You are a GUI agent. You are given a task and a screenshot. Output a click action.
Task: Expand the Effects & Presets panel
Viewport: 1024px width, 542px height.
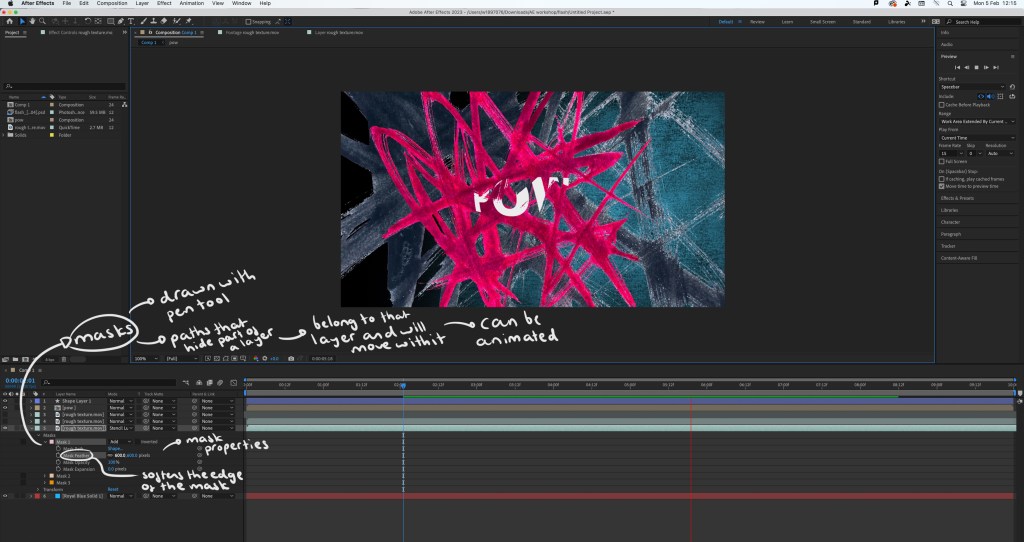(x=958, y=198)
